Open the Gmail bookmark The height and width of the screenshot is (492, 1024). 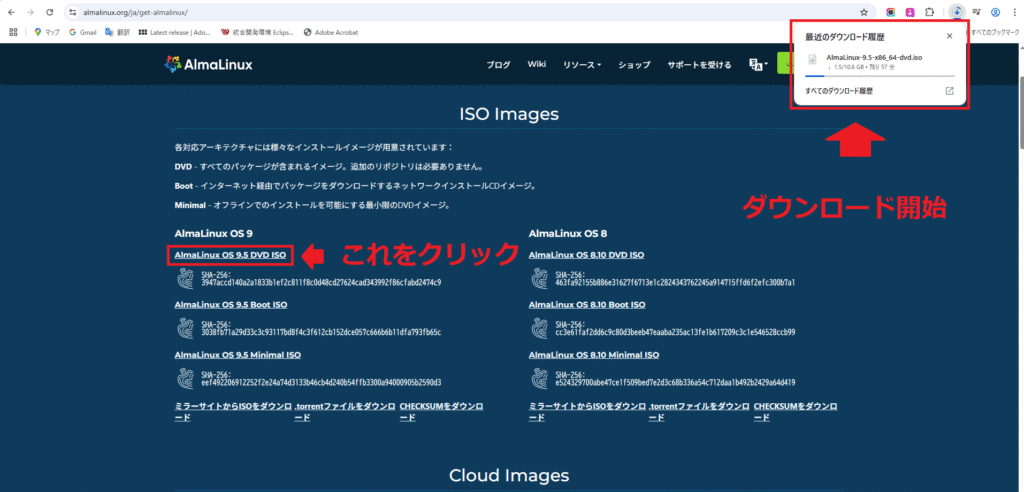[x=83, y=31]
